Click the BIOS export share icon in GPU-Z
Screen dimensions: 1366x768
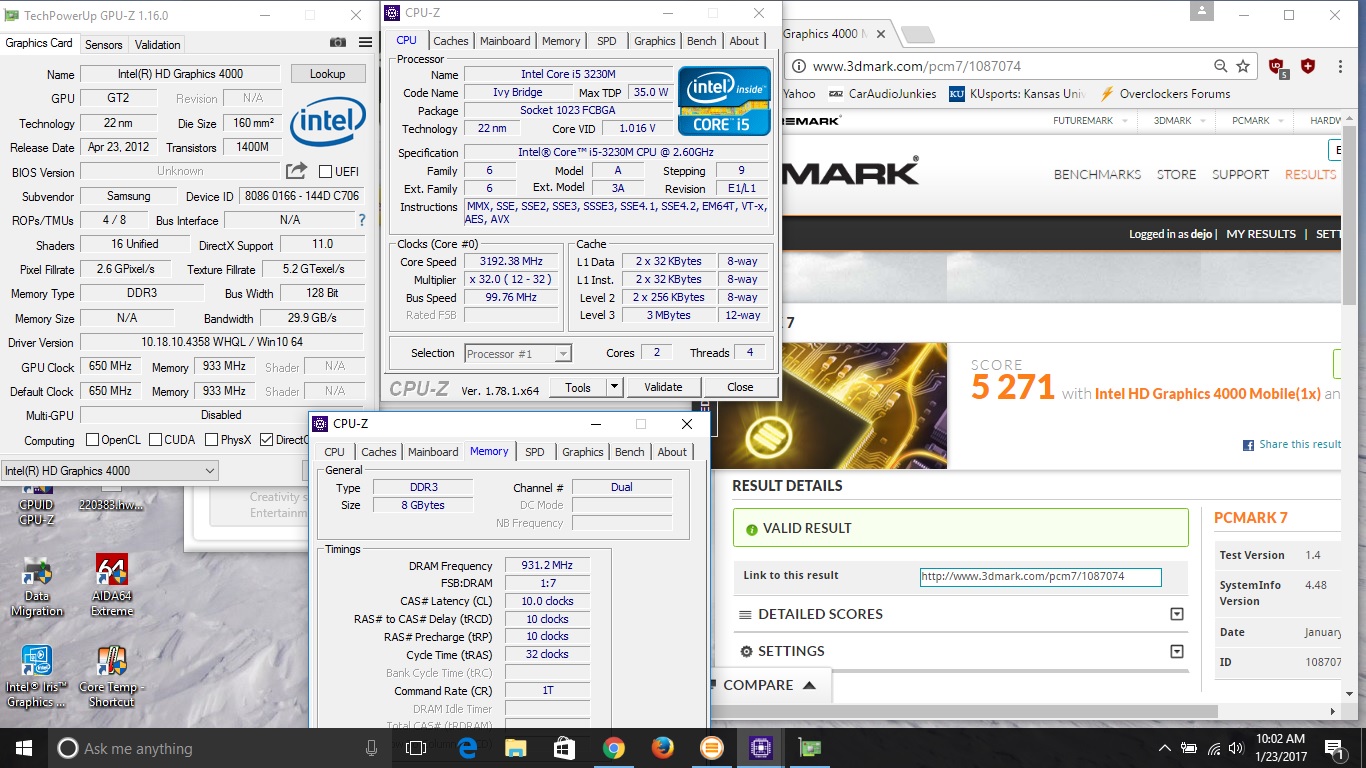[x=296, y=171]
